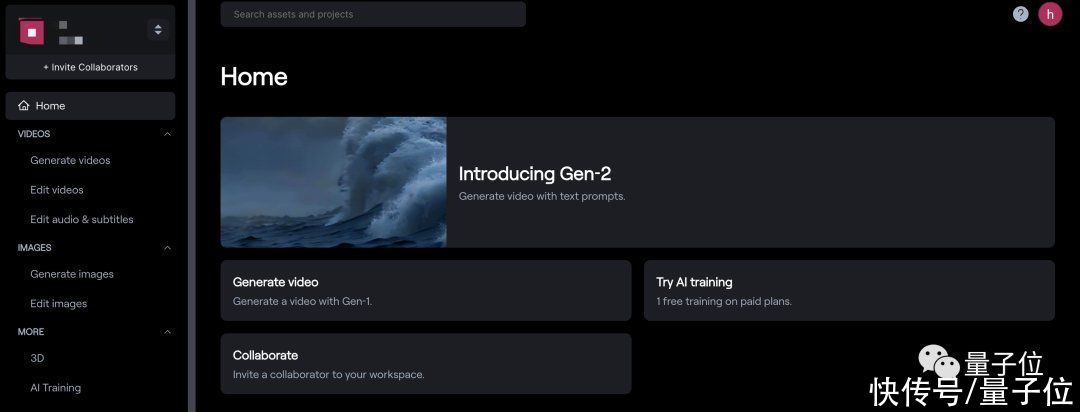Open Edit images in sidebar
1080x412 pixels.
pyautogui.click(x=59, y=303)
